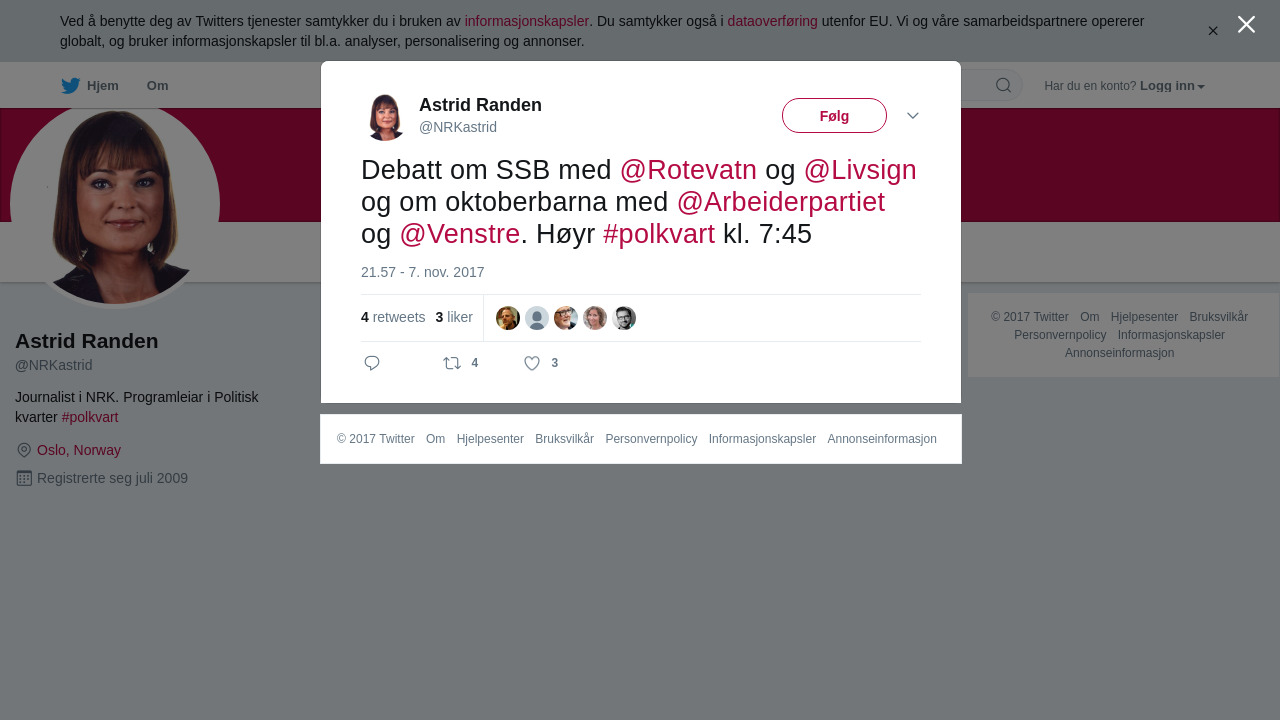Open the informasjonskapsler link in banner
The height and width of the screenshot is (720, 1280).
pos(526,21)
